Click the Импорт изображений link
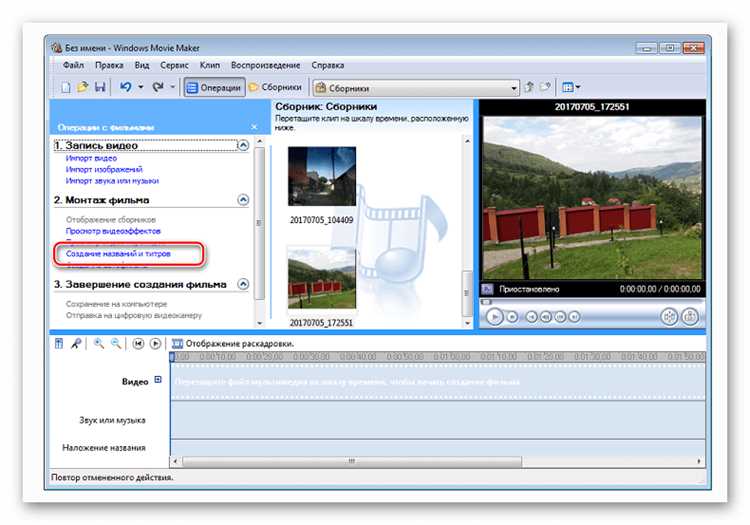Viewport: 750px width, 525px height. (x=104, y=169)
